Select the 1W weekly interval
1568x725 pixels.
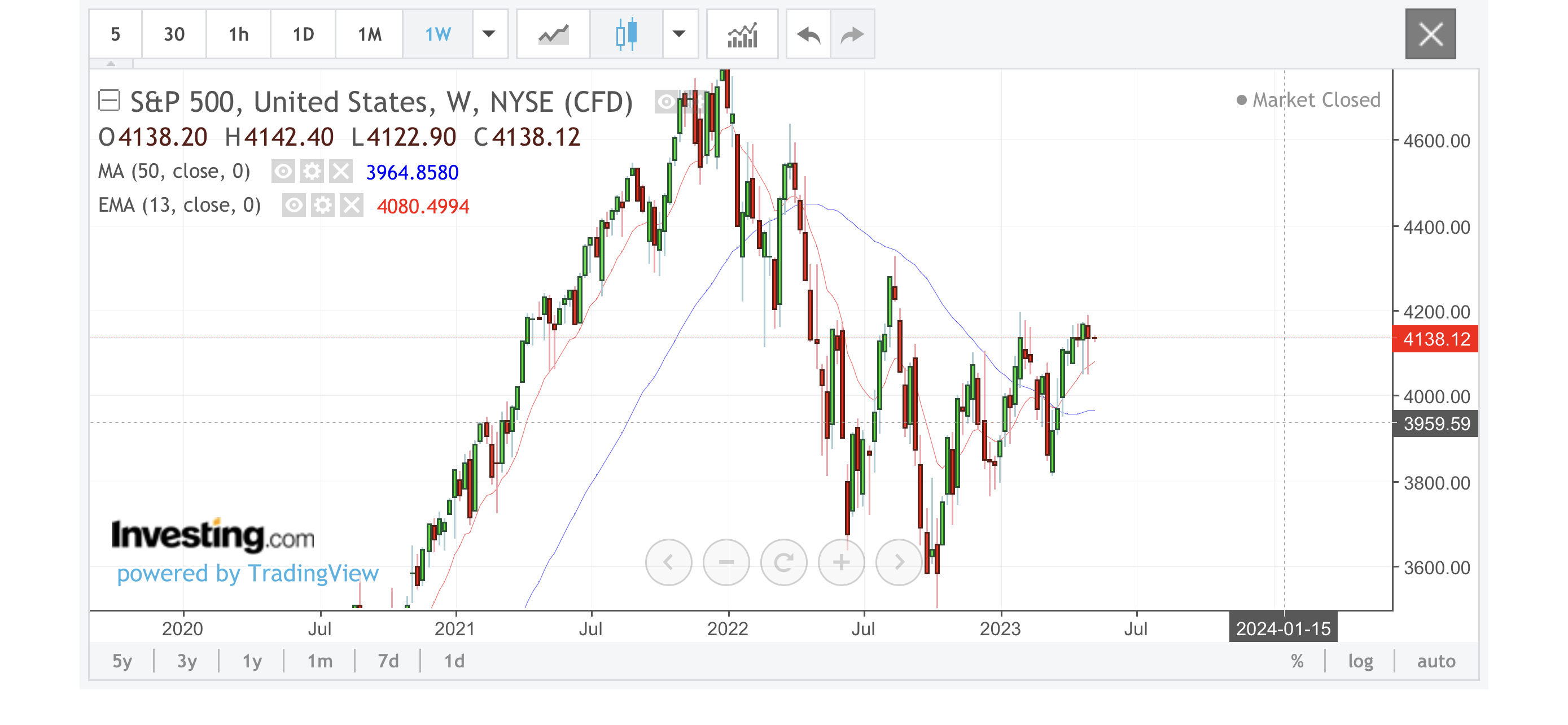click(x=437, y=34)
